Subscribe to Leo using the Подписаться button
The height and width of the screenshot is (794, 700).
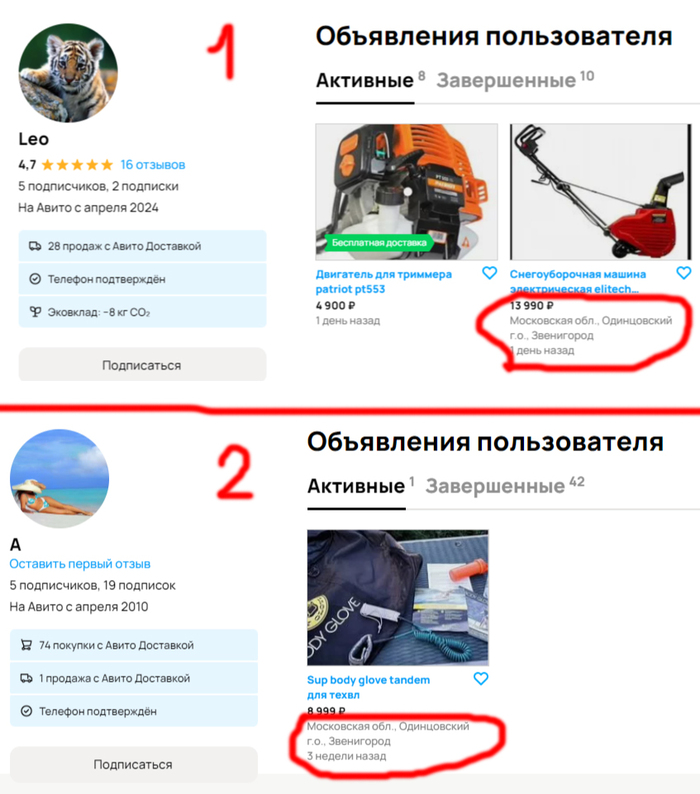(x=142, y=365)
